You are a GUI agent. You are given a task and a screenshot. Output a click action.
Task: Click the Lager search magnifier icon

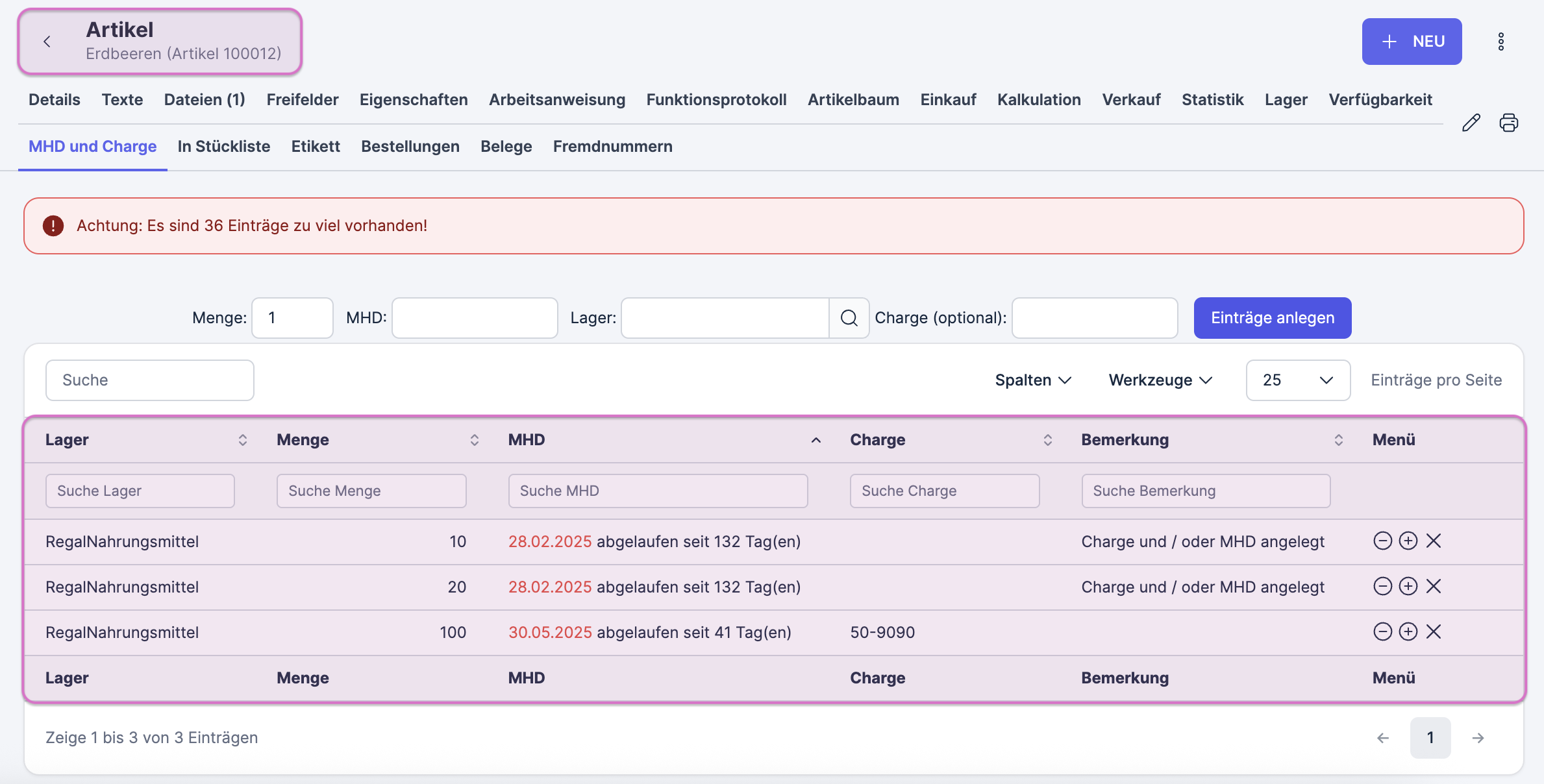click(x=849, y=318)
